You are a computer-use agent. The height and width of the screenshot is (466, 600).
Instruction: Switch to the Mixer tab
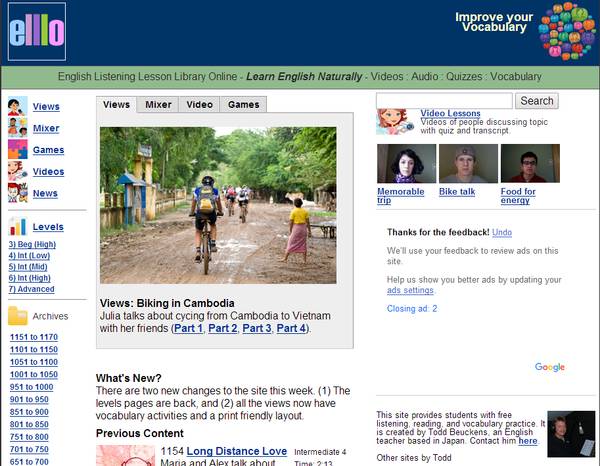point(158,104)
